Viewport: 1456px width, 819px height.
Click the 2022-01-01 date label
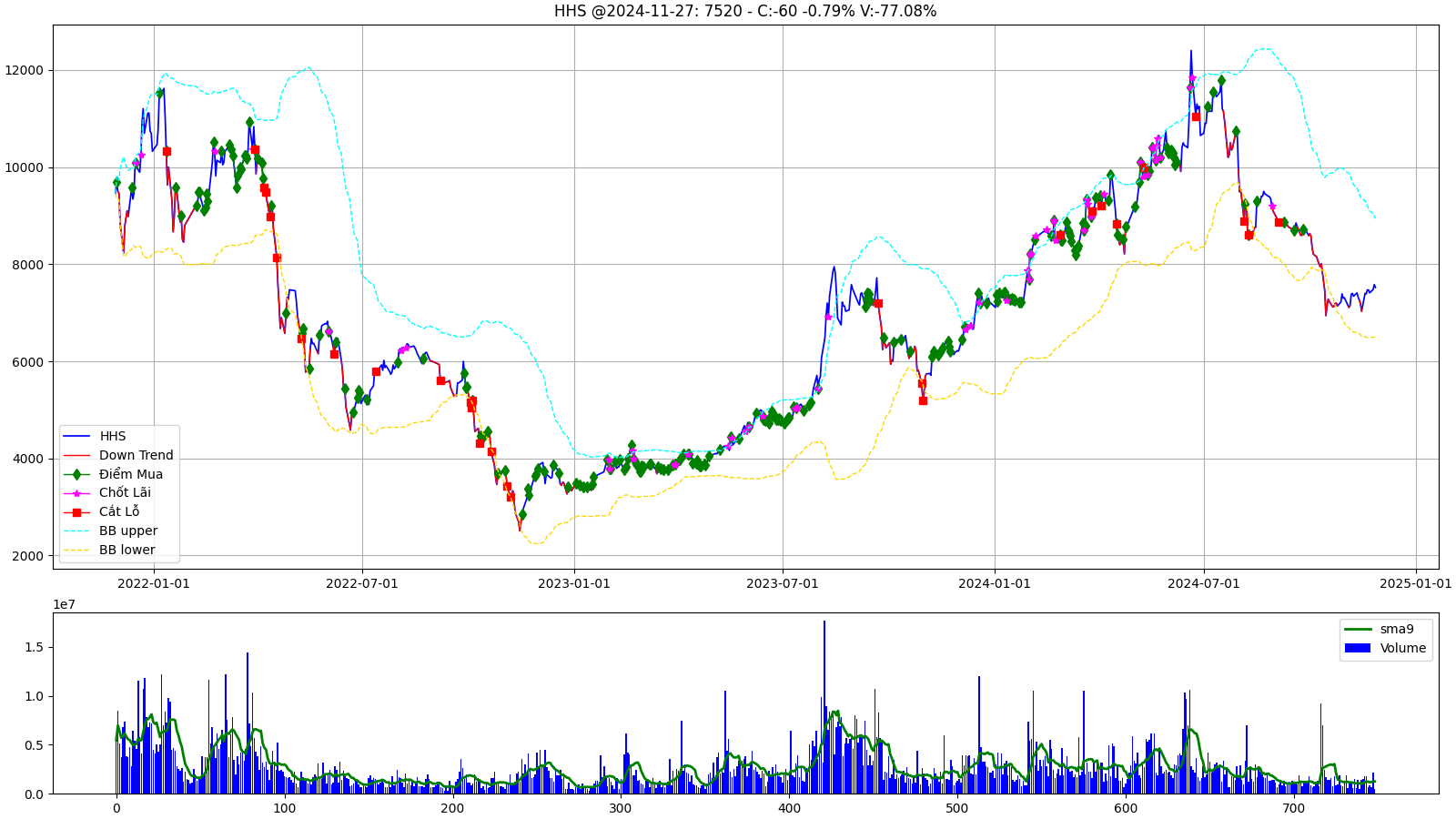(154, 583)
